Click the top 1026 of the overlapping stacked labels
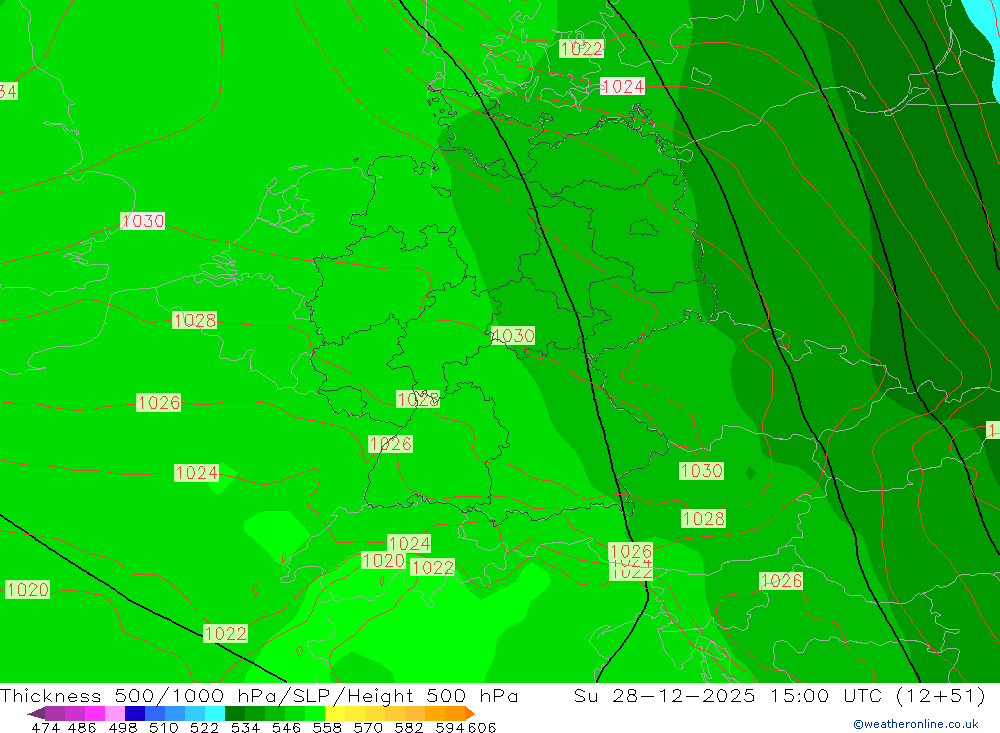 click(631, 551)
